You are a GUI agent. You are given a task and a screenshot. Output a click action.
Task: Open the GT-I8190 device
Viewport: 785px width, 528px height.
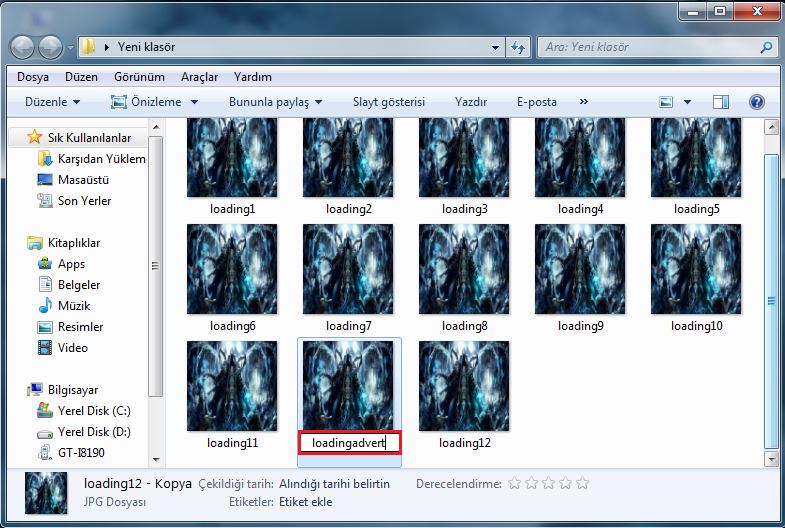tap(71, 453)
